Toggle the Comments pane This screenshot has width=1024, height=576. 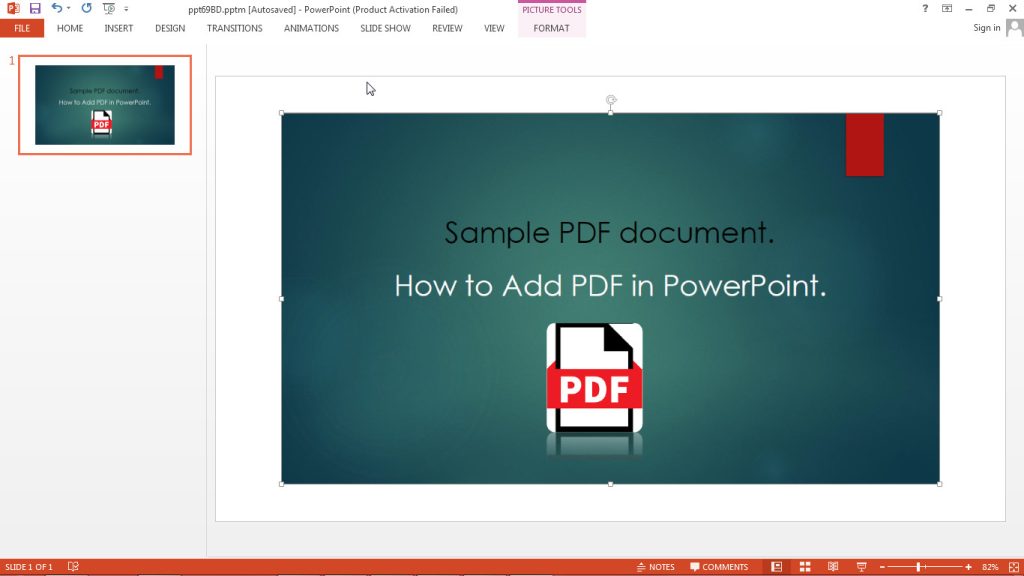coord(722,566)
